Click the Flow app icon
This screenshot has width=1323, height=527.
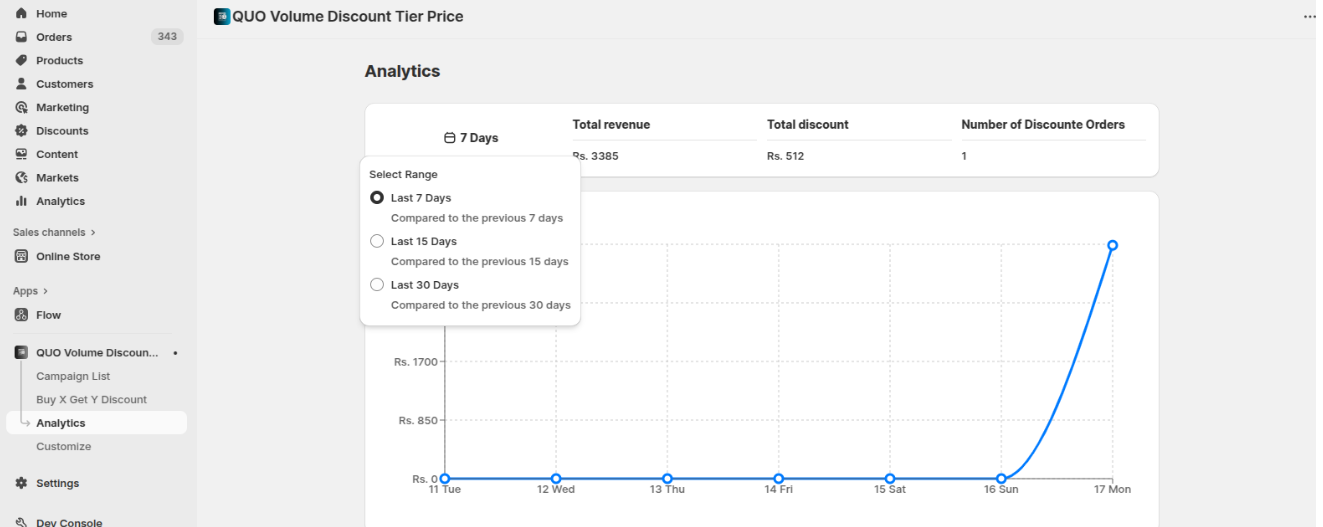pos(21,315)
